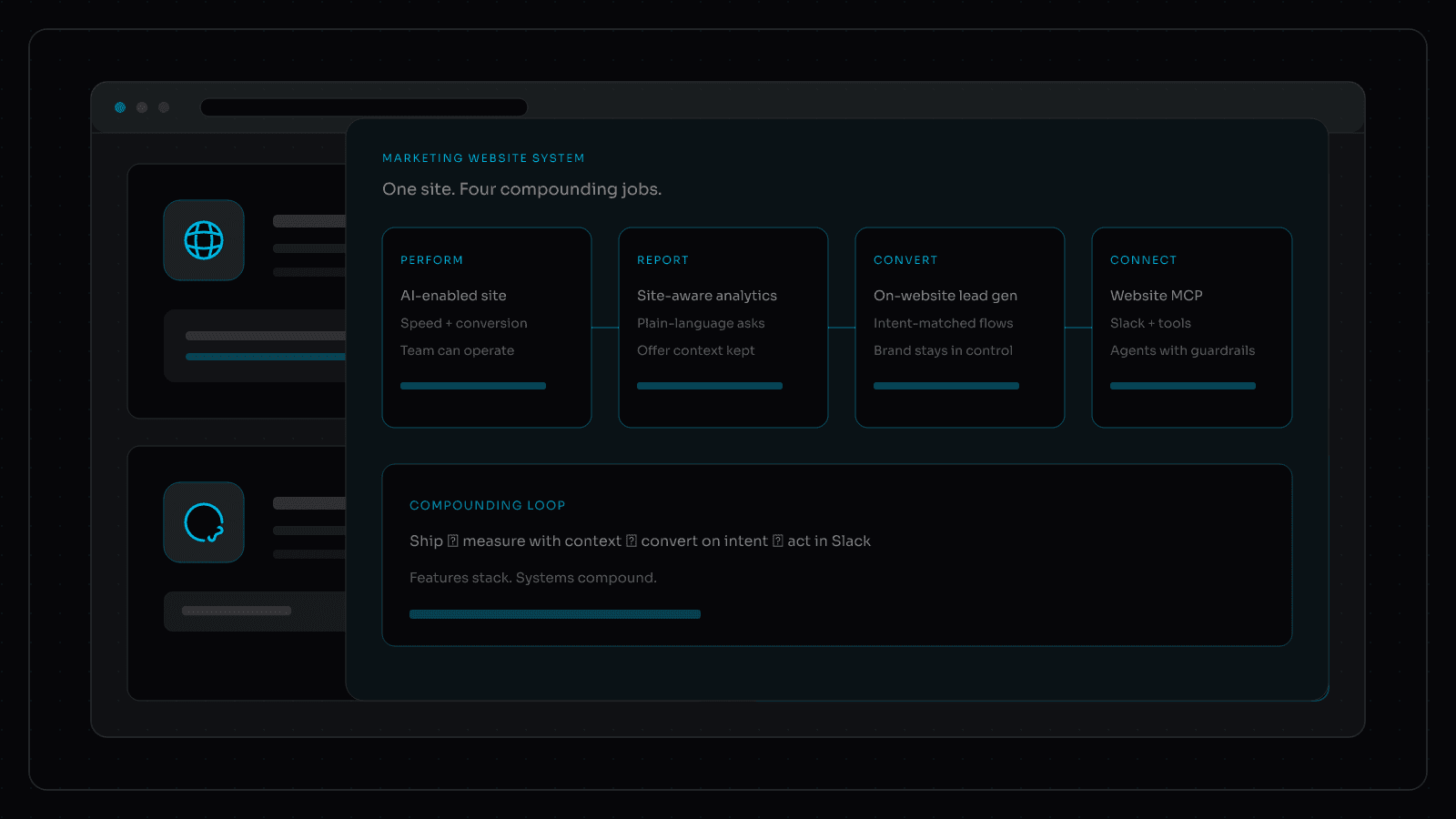Image resolution: width=1456 pixels, height=819 pixels.
Task: Open the REPORT card
Action: pyautogui.click(x=723, y=328)
